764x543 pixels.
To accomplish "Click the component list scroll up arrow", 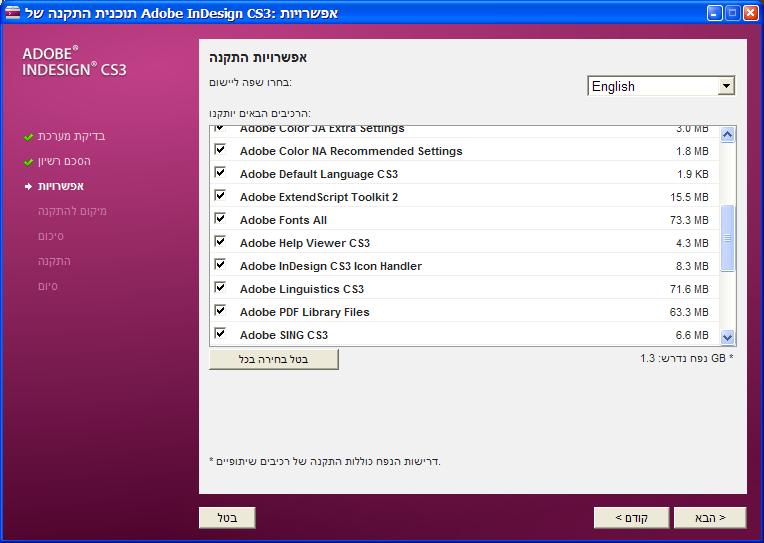I will coord(727,135).
